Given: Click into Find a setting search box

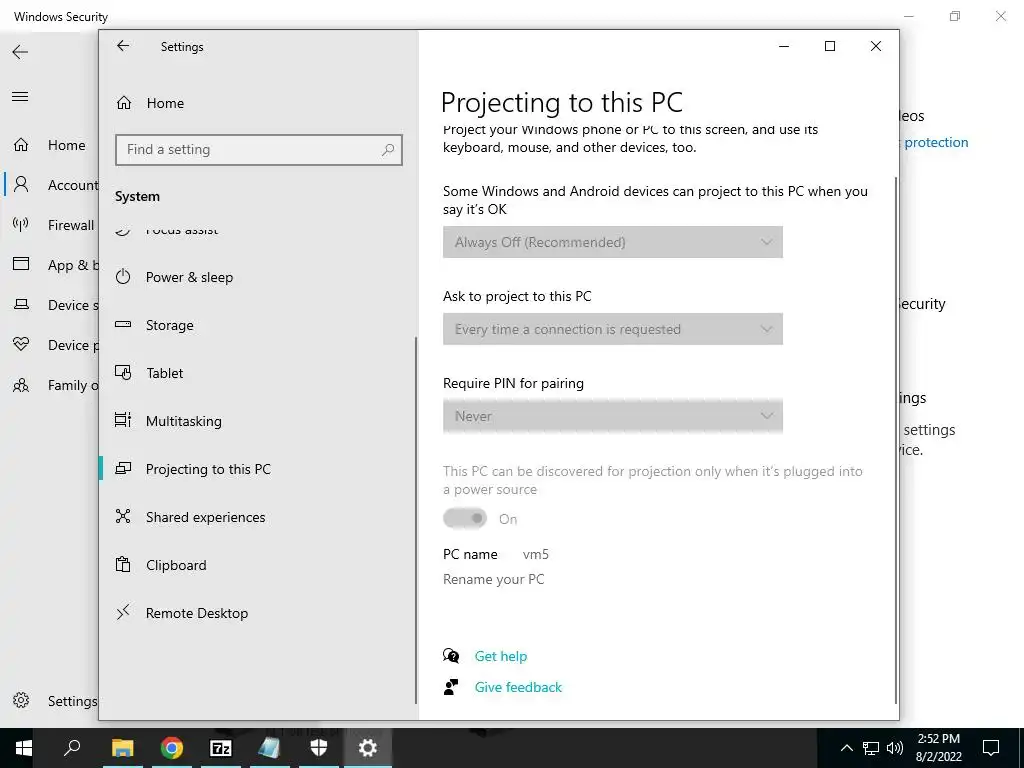Looking at the screenshot, I should [259, 150].
